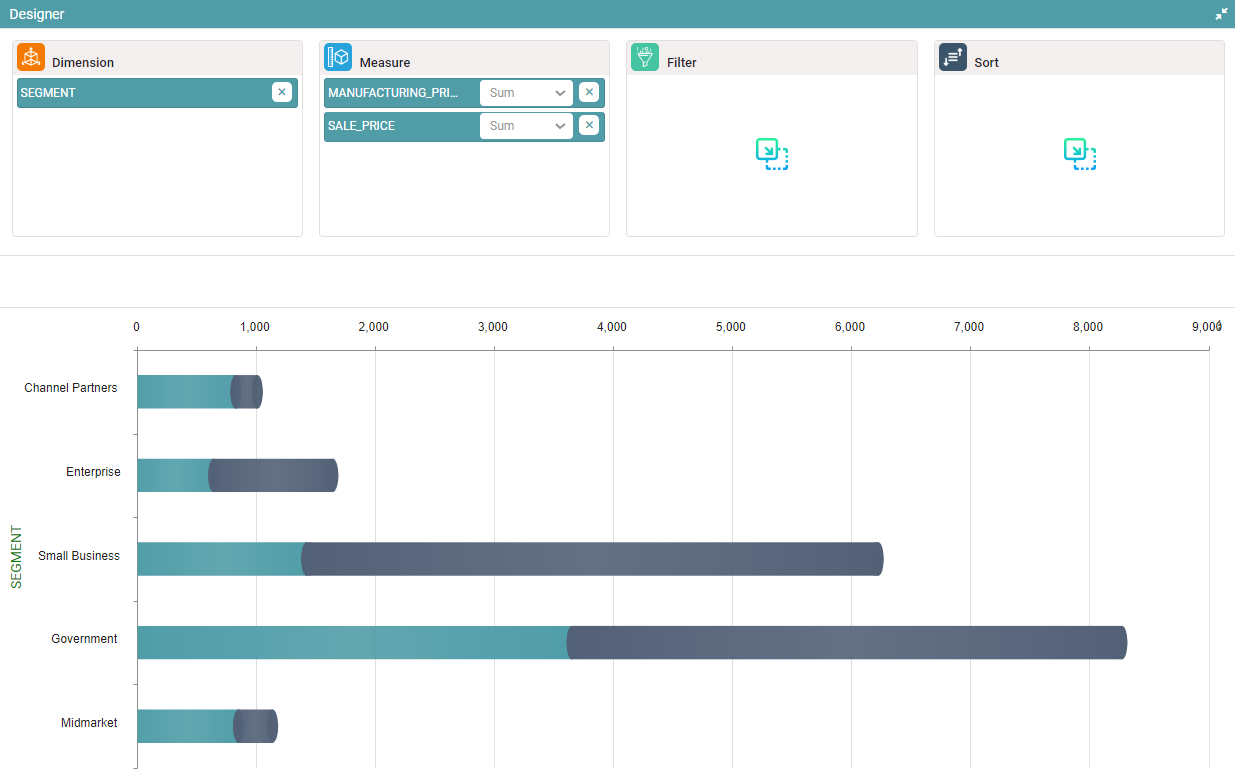This screenshot has height=775, width=1235.
Task: Click the 8,000 axis tick label
Action: [x=1088, y=327]
